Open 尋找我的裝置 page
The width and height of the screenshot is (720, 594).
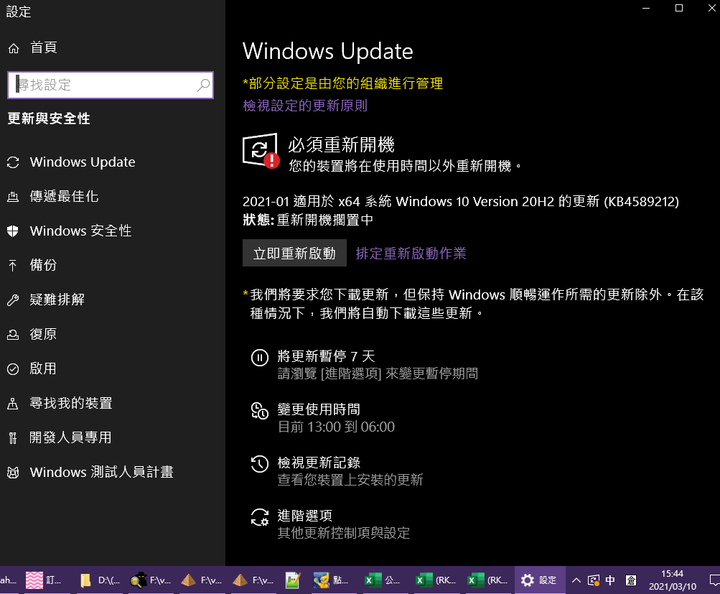(x=71, y=403)
